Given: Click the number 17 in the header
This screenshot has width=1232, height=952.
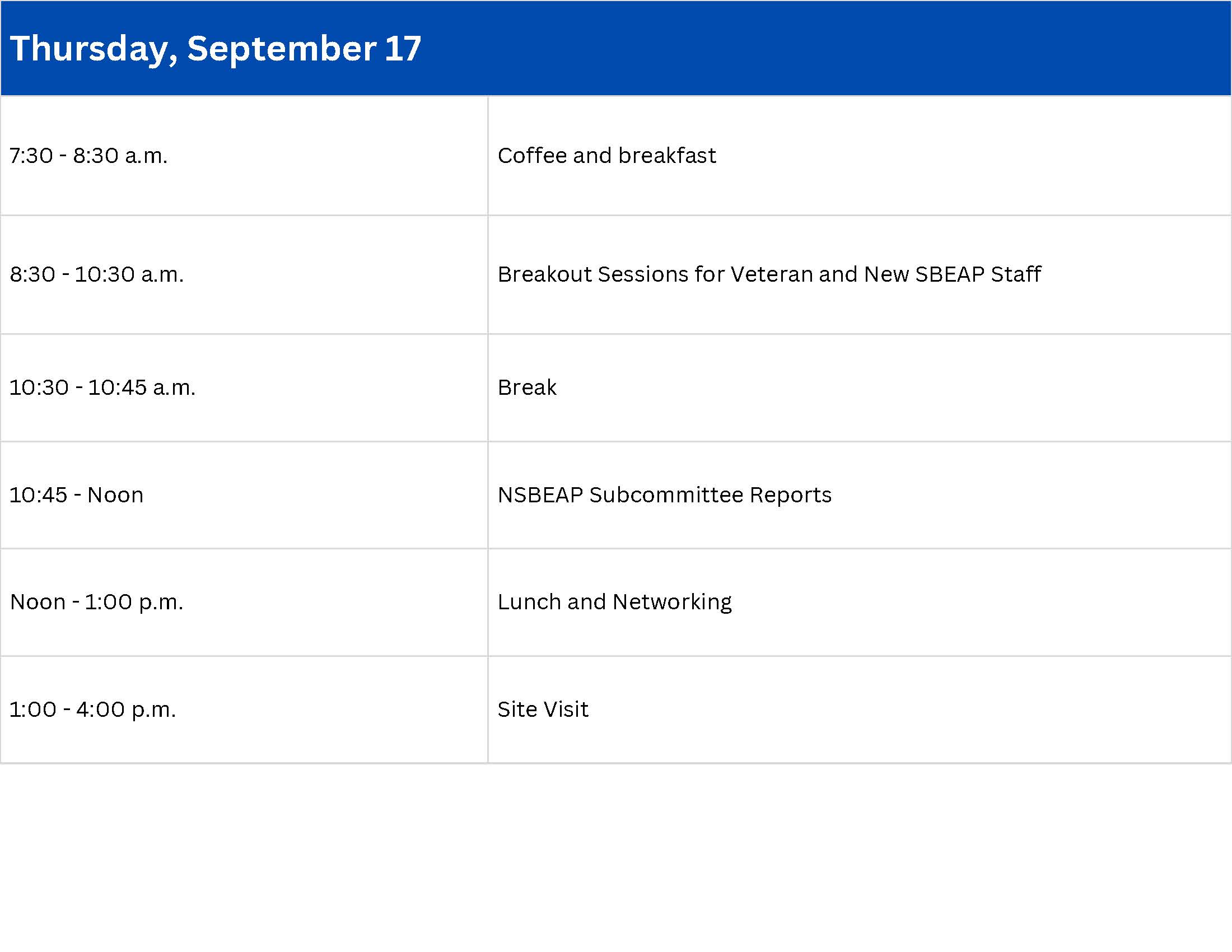Looking at the screenshot, I should point(403,49).
